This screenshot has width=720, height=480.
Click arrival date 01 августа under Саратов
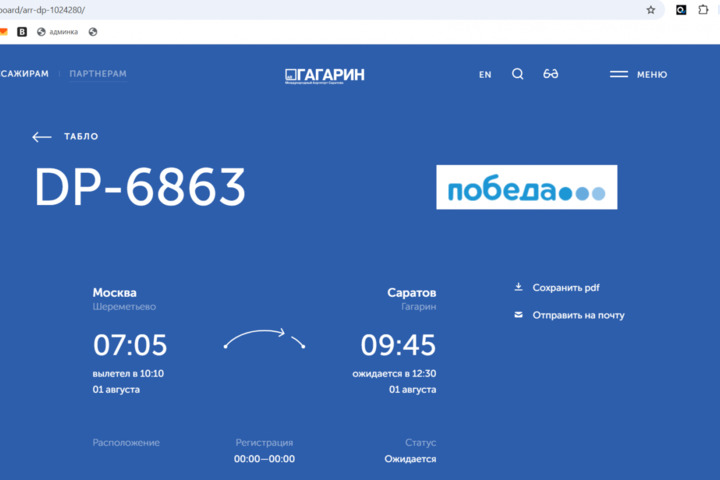[x=412, y=390]
